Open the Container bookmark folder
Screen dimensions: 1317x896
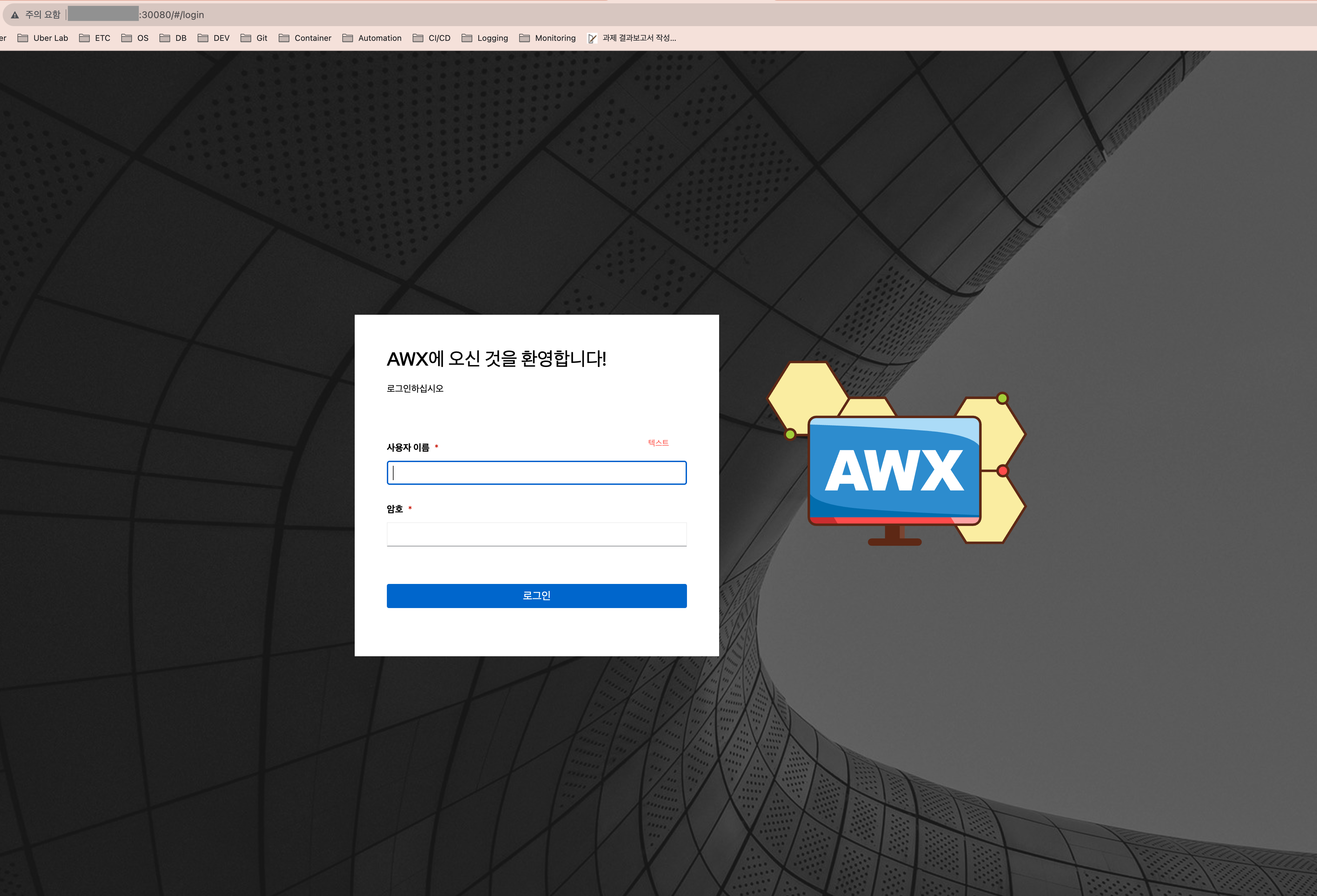pyautogui.click(x=305, y=38)
